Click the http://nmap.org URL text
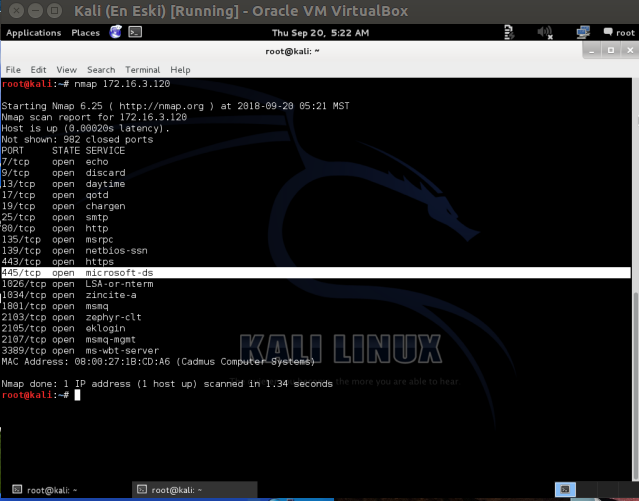Screen dimensions: 639x501 pos(161,106)
